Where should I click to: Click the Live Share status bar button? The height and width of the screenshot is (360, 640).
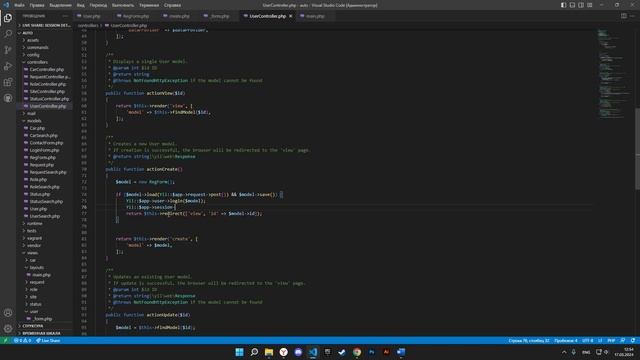(x=48, y=340)
